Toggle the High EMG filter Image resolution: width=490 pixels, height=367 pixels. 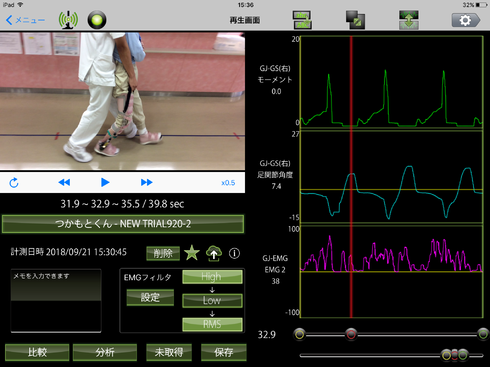[212, 277]
